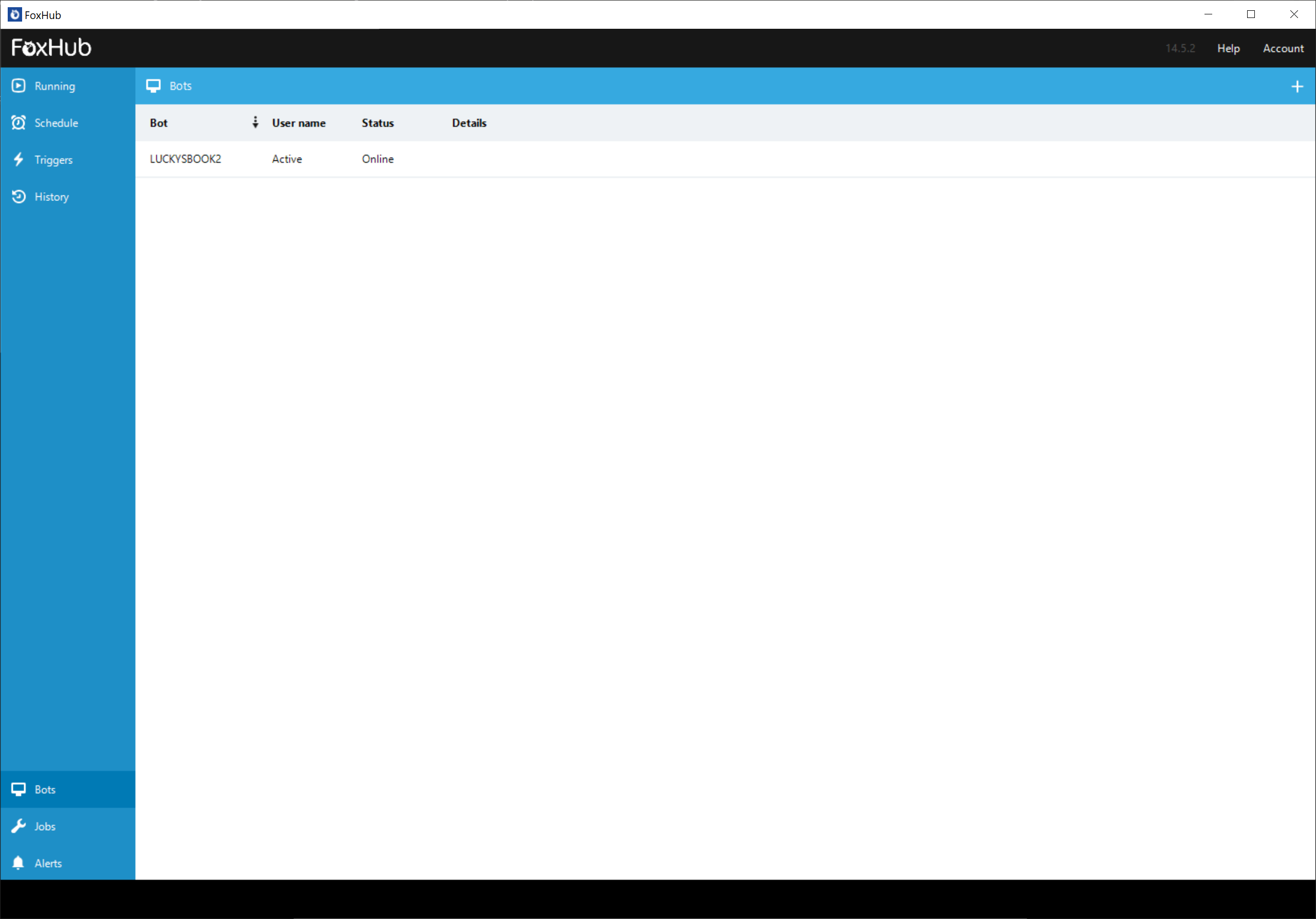Toggle Online status indicator for LUCKYSBOOK2
1316x919 pixels.
(378, 159)
